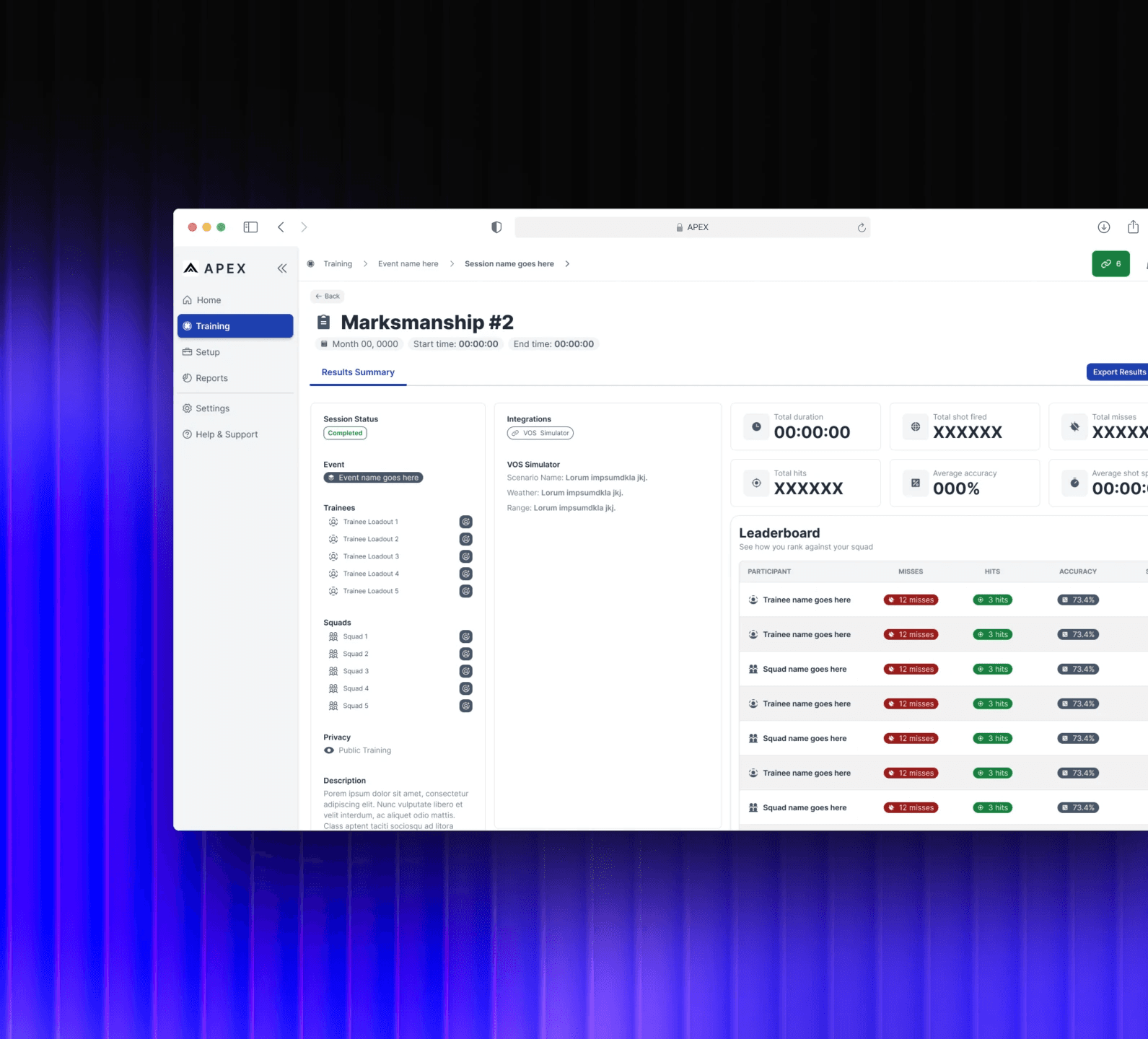Open target icon for Trainee Loadout 2

pos(466,539)
